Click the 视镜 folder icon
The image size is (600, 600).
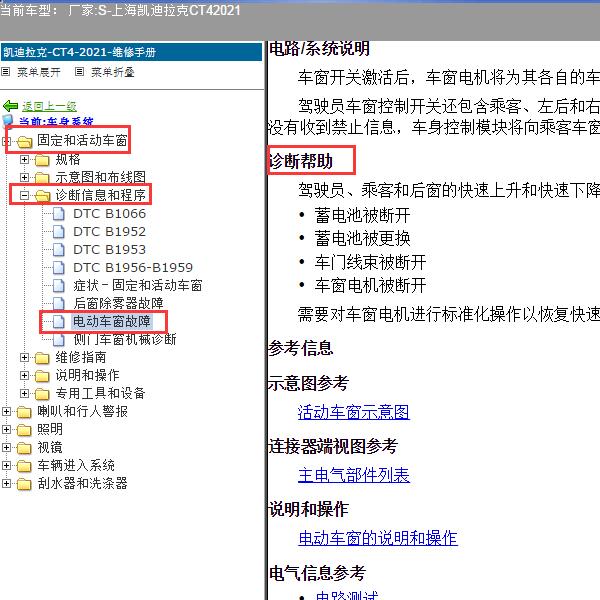(x=24, y=448)
